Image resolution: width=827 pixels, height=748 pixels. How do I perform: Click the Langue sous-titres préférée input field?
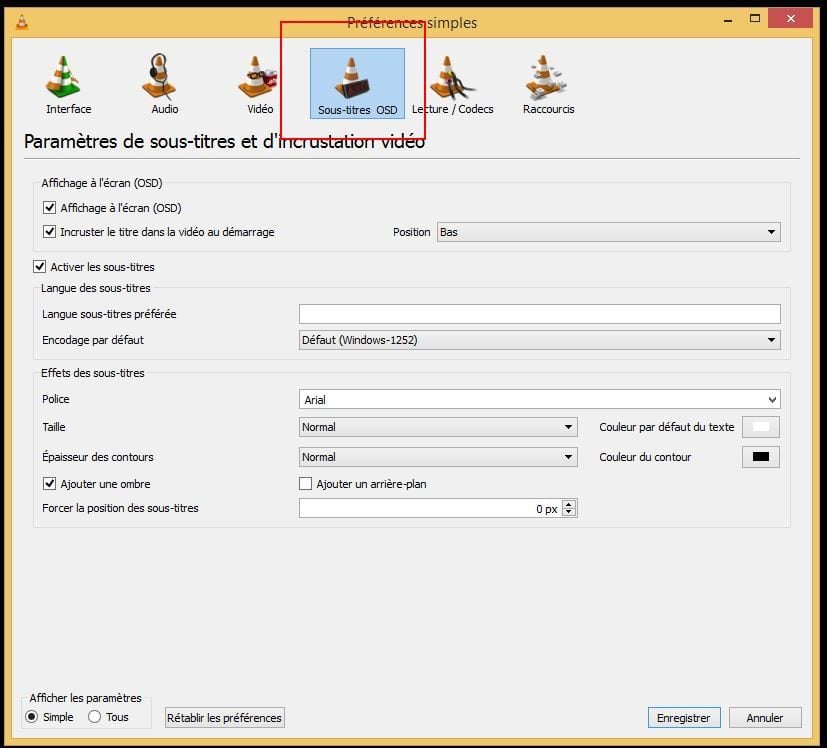(540, 314)
